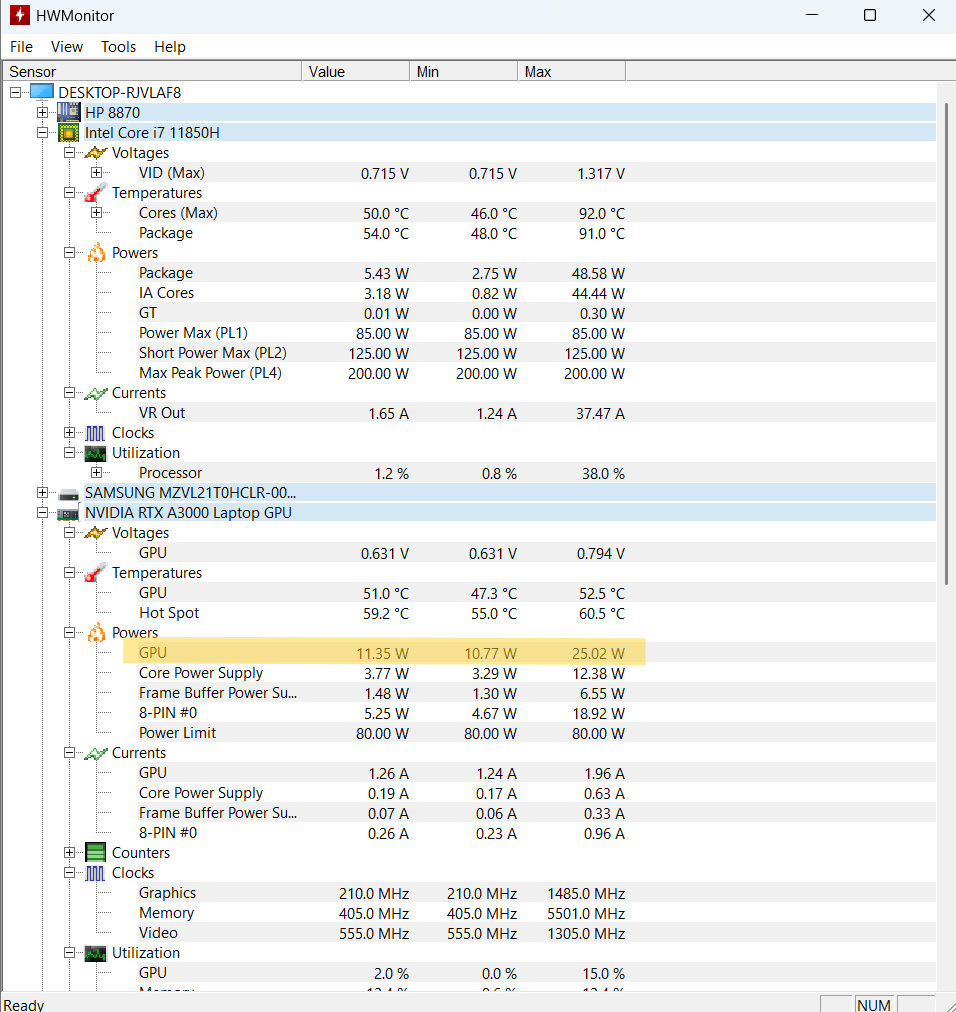Click the Value column header
Screen dimensions: 956x1012
coord(356,72)
